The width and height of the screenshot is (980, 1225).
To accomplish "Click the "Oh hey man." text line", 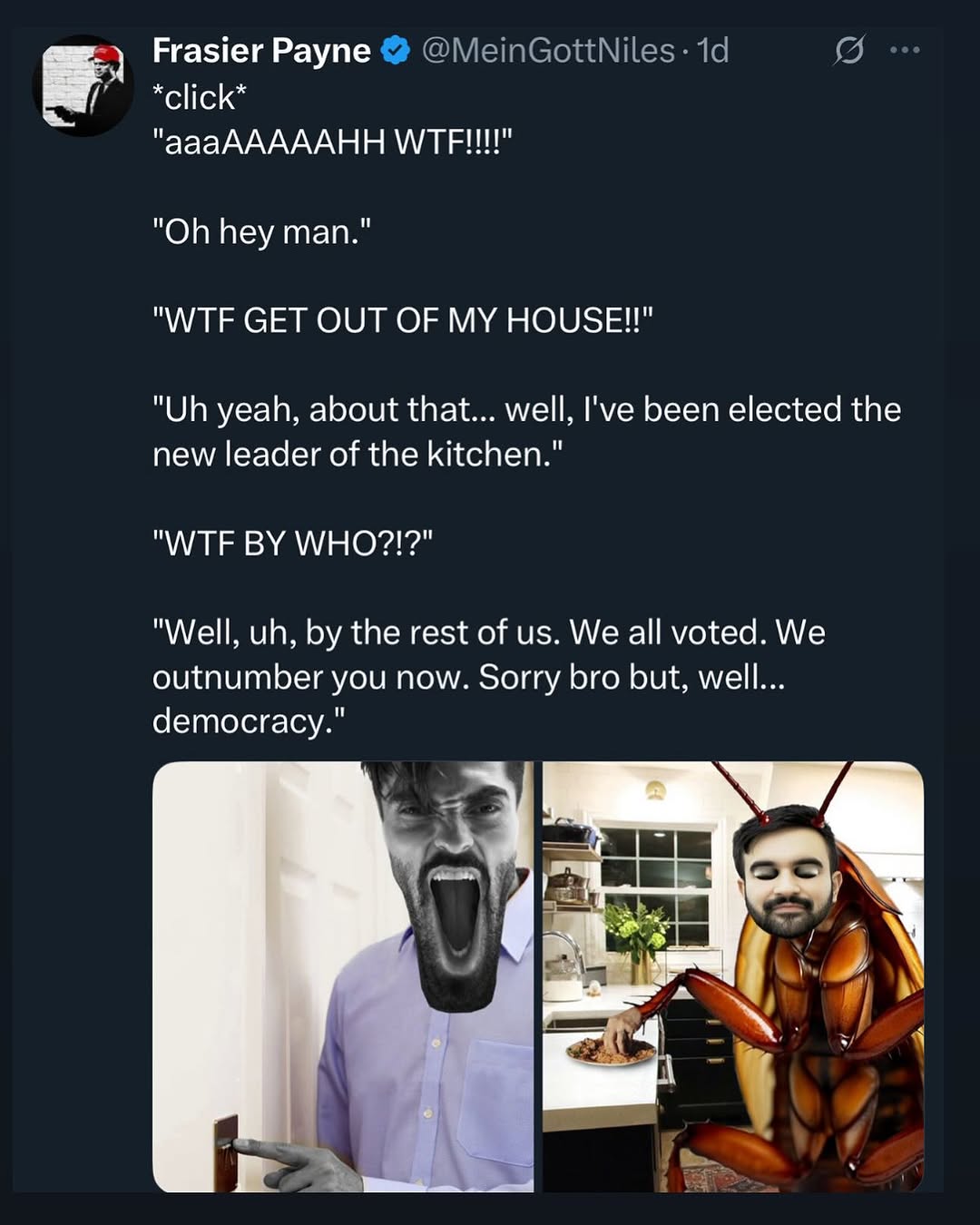I will (262, 232).
